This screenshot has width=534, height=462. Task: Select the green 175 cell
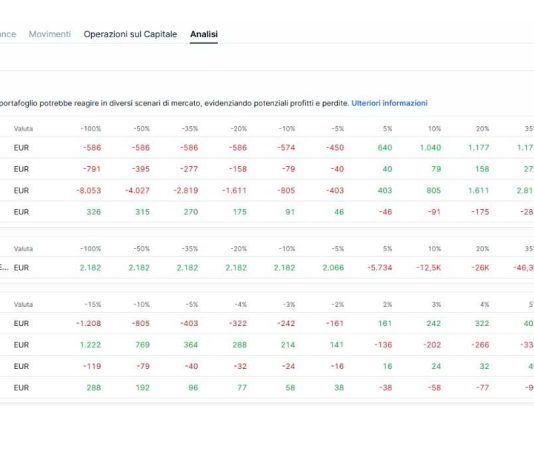pyautogui.click(x=239, y=212)
